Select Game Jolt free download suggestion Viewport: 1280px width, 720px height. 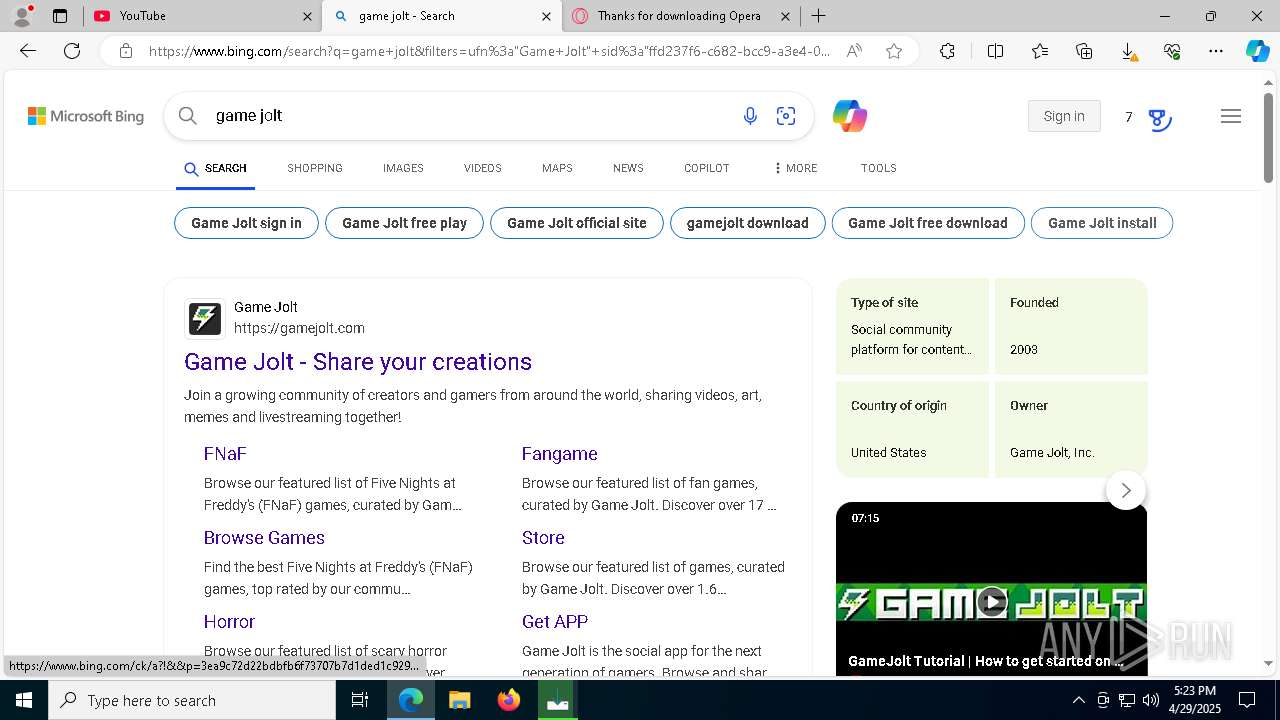point(928,223)
